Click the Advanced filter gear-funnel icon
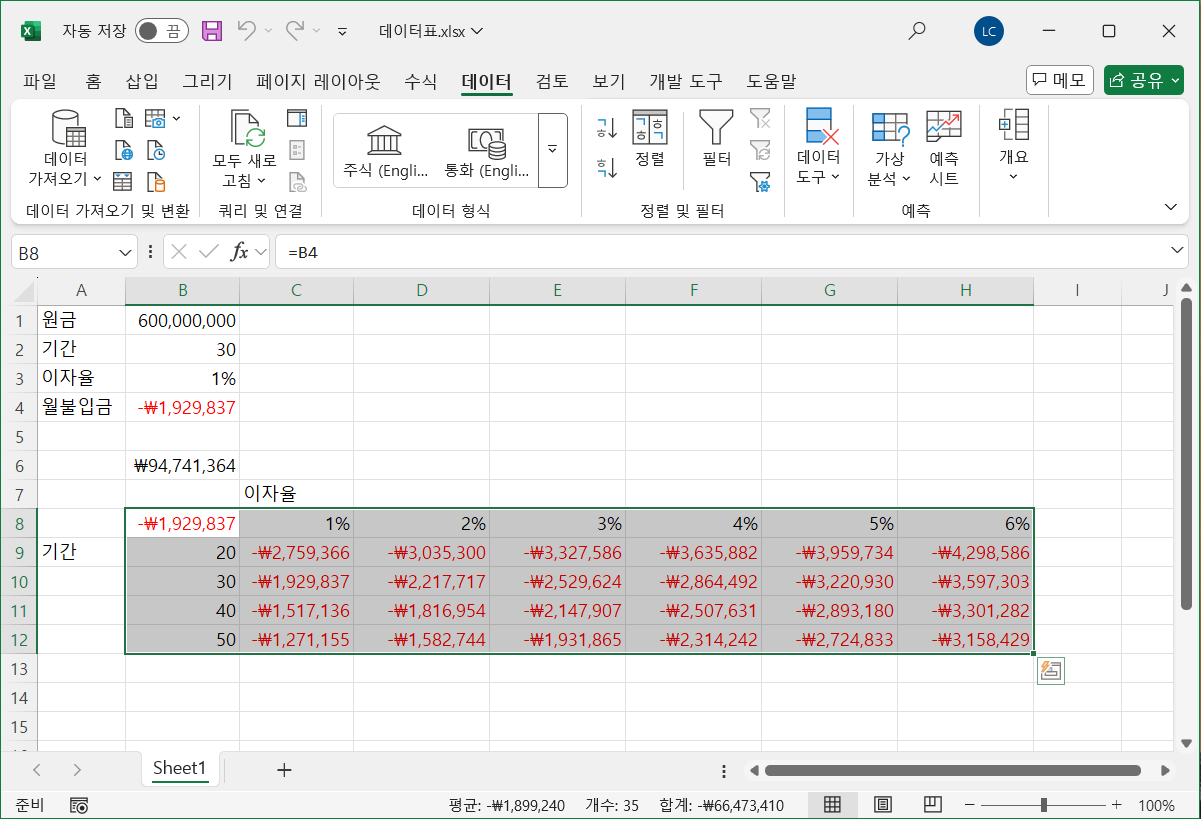The height and width of the screenshot is (819, 1201). point(760,182)
